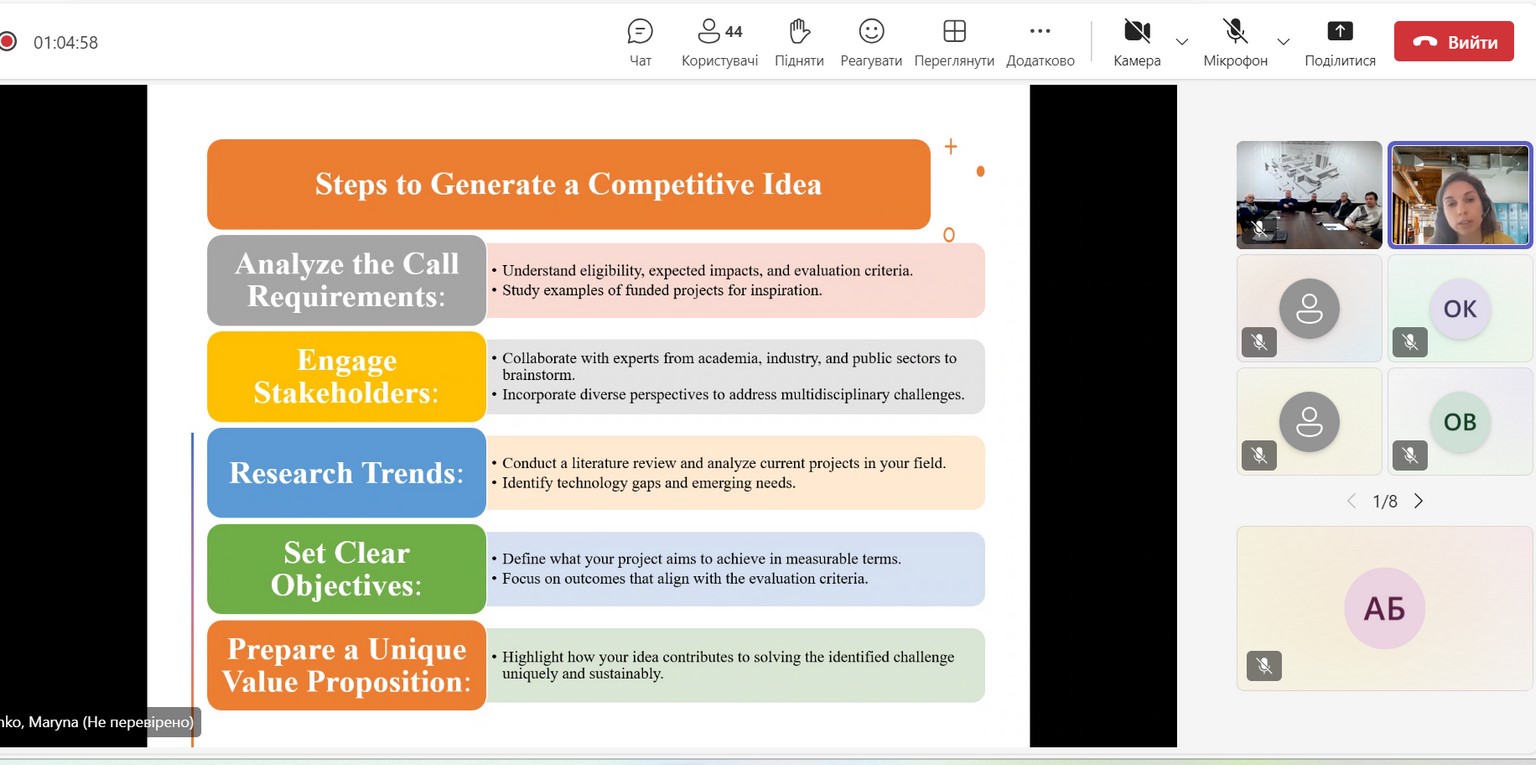This screenshot has height=765, width=1536.
Task: Click the OB participant avatar tile
Action: point(1460,421)
